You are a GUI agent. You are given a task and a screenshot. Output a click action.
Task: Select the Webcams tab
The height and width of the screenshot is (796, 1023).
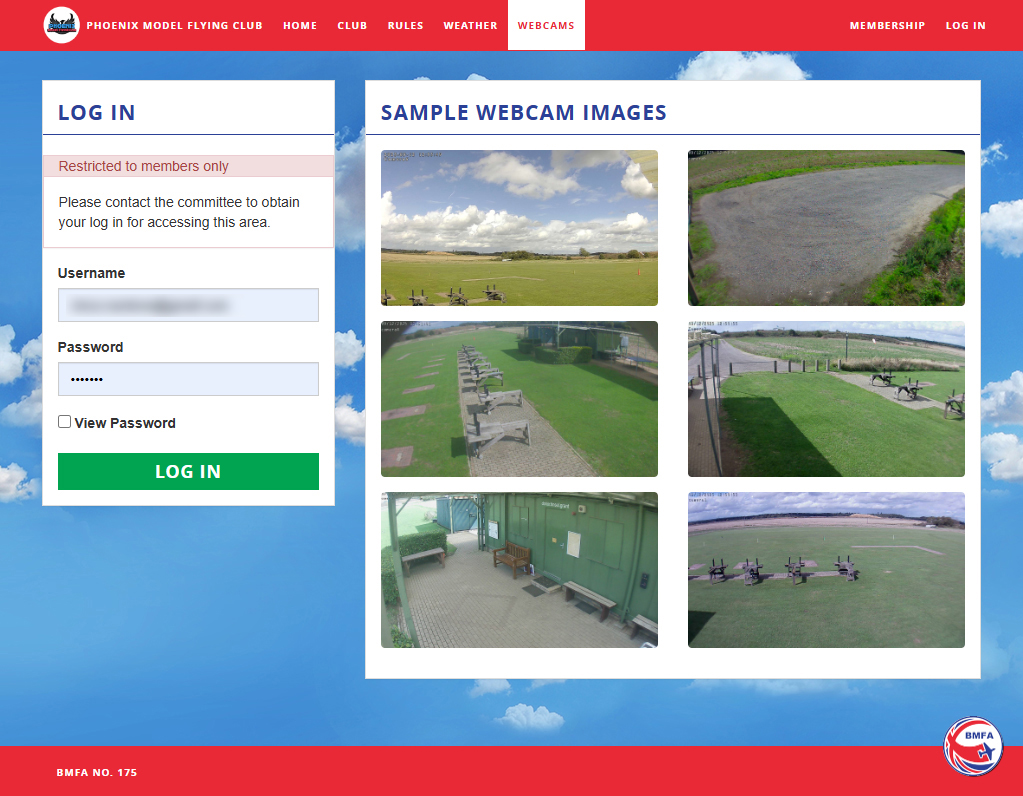pos(546,26)
